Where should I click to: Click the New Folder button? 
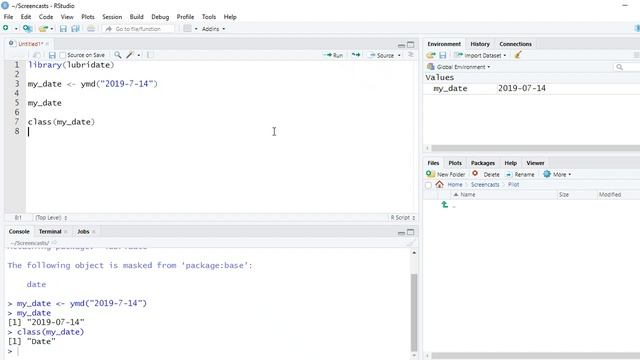coord(446,174)
